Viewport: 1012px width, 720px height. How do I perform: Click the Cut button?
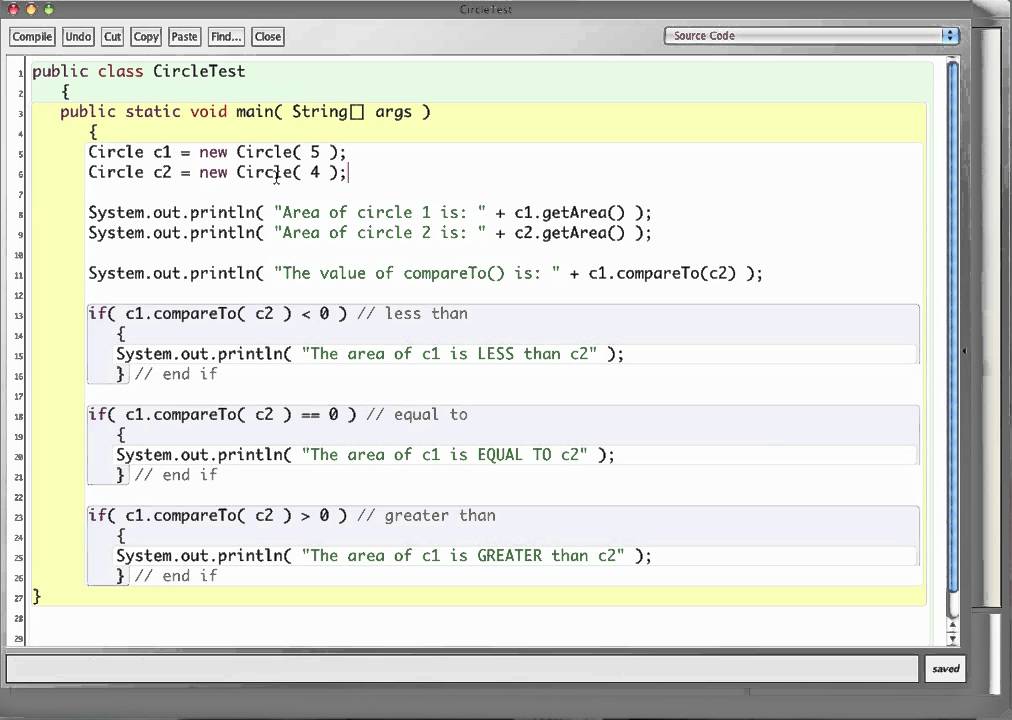(112, 37)
